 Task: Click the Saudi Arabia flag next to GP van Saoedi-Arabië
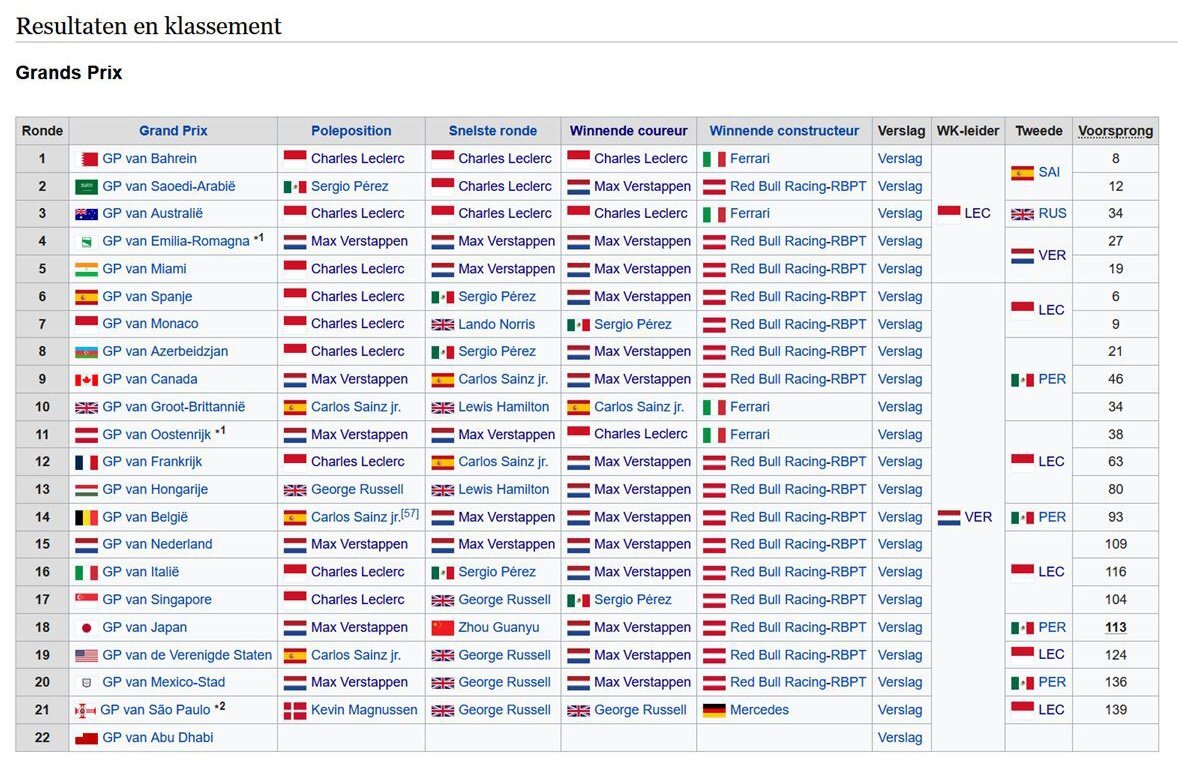point(86,186)
